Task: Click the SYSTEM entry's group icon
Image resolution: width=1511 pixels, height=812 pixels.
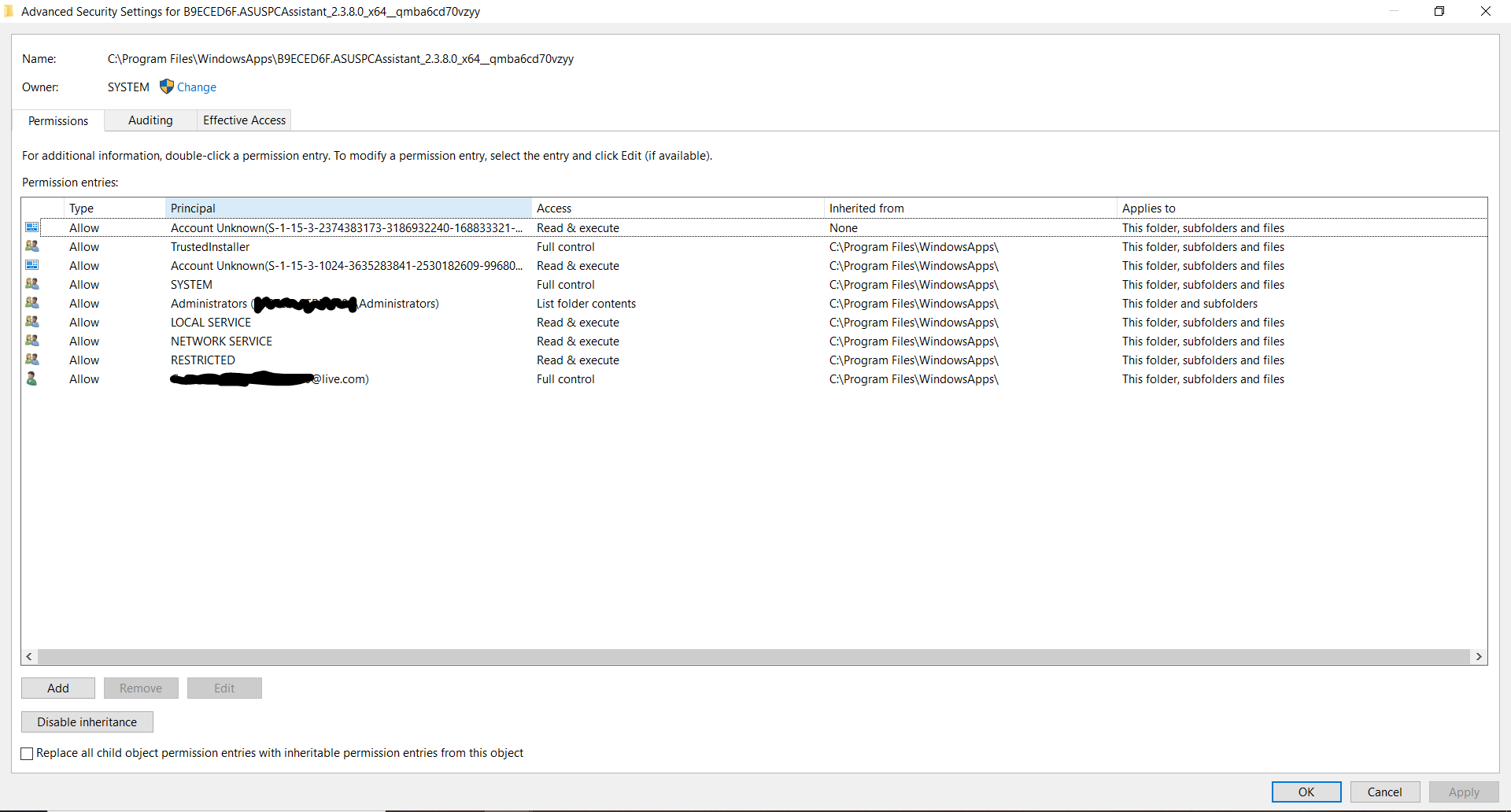Action: [32, 283]
